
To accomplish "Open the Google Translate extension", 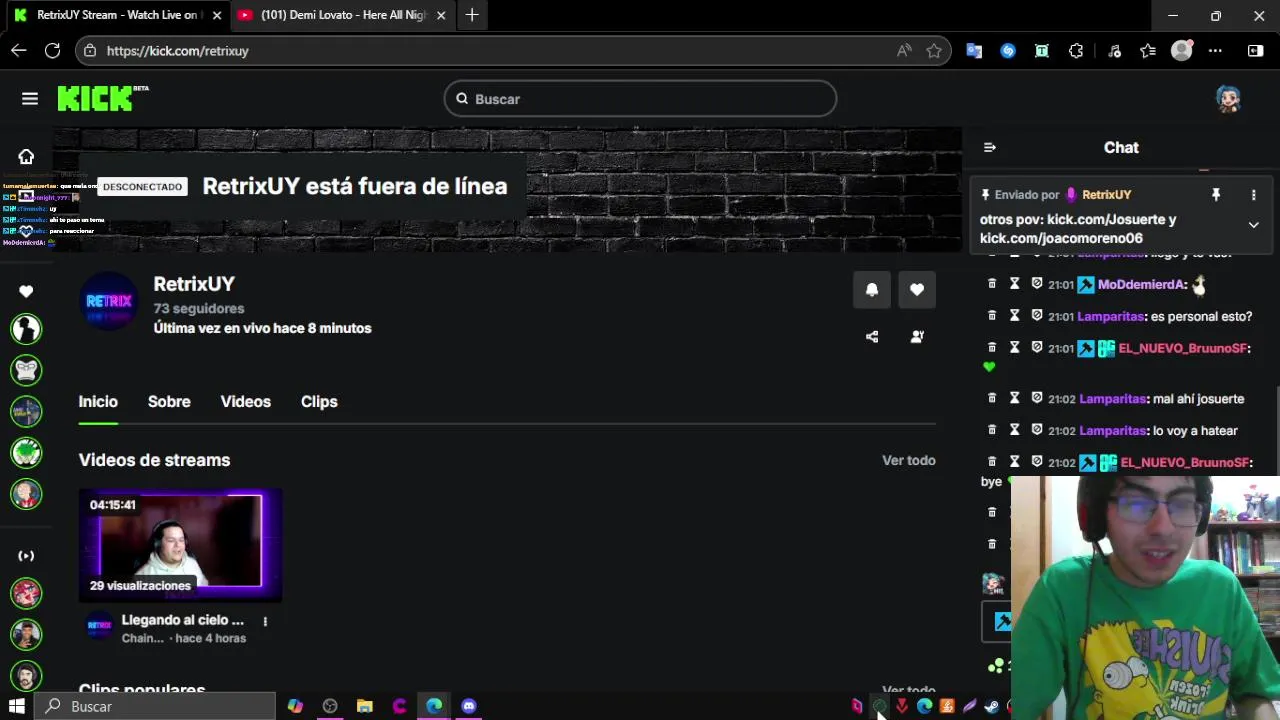I will click(x=974, y=50).
